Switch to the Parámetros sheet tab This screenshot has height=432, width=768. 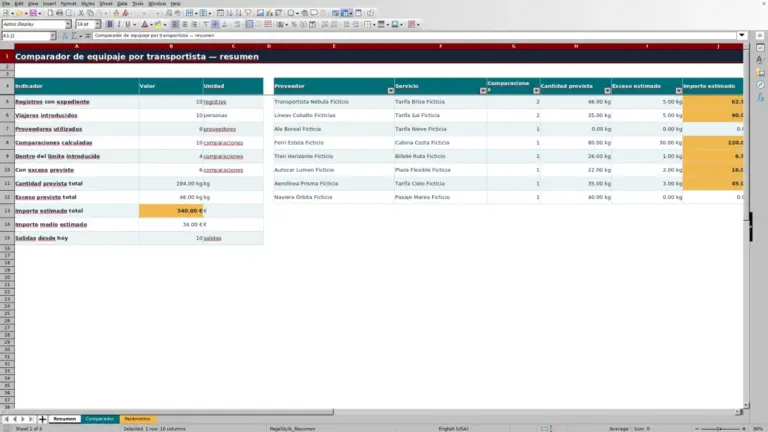[x=137, y=419]
